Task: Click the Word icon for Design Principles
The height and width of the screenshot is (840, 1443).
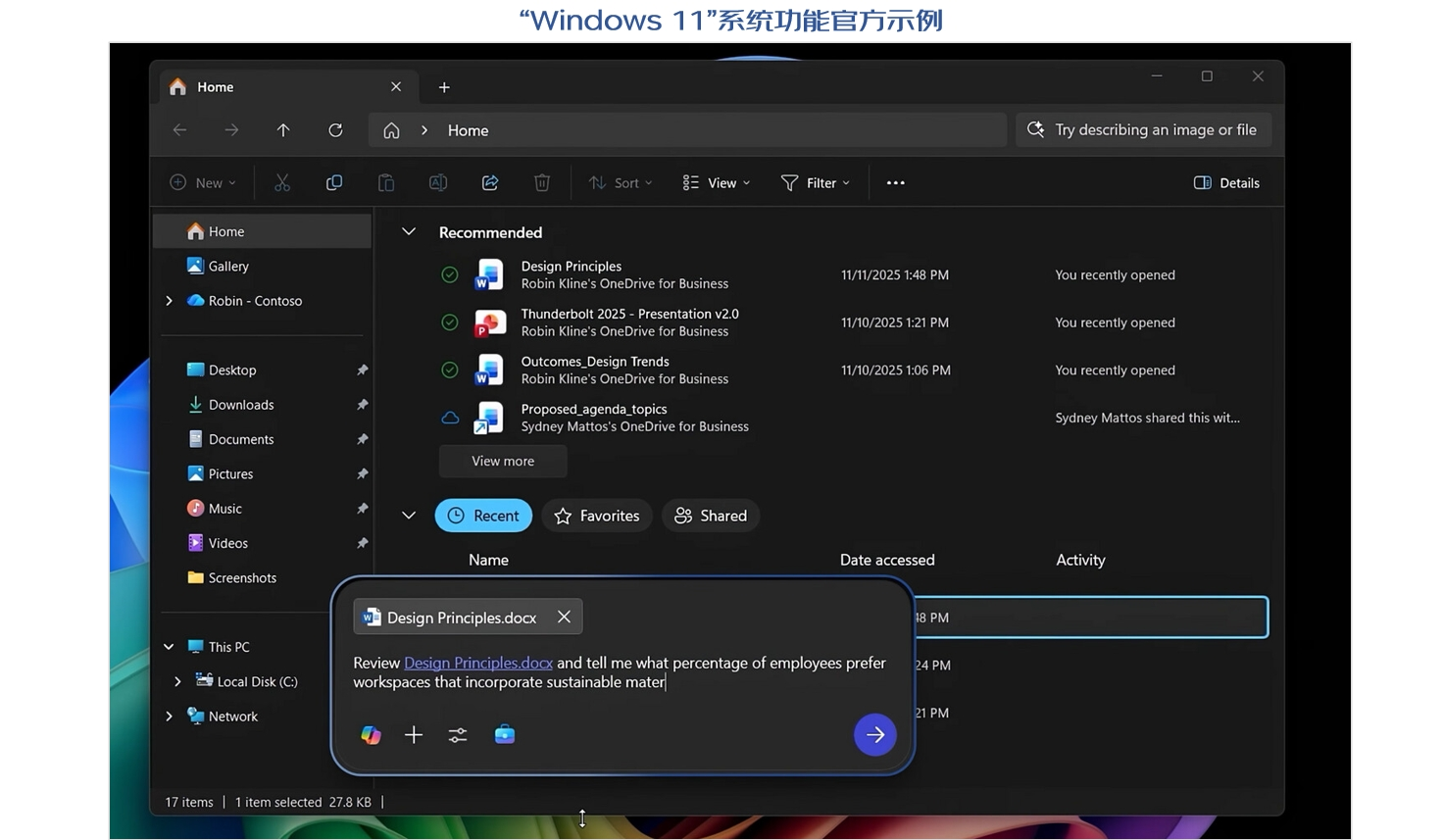Action: (488, 274)
